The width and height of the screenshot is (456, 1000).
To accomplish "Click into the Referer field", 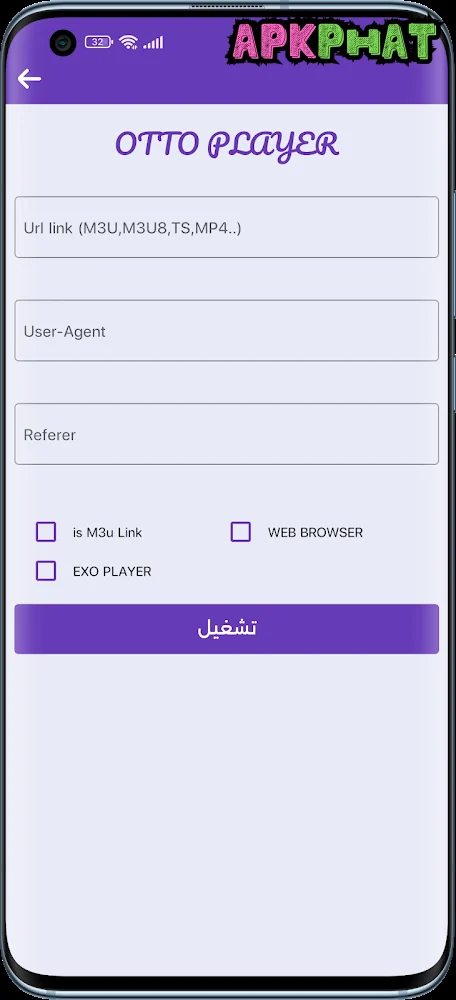I will pos(226,434).
